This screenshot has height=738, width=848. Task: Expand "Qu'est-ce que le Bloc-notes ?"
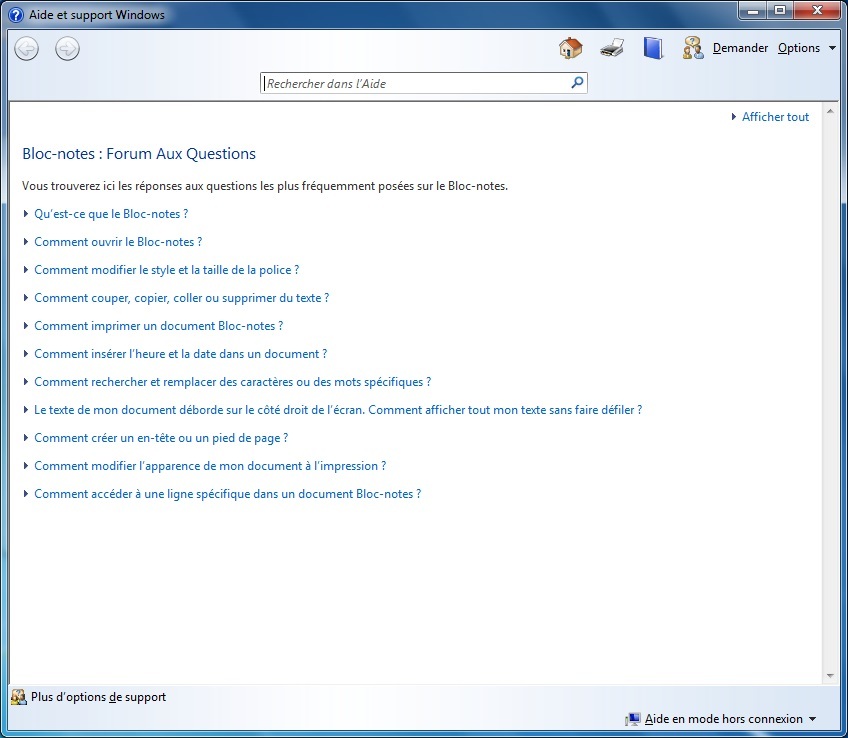click(x=111, y=214)
